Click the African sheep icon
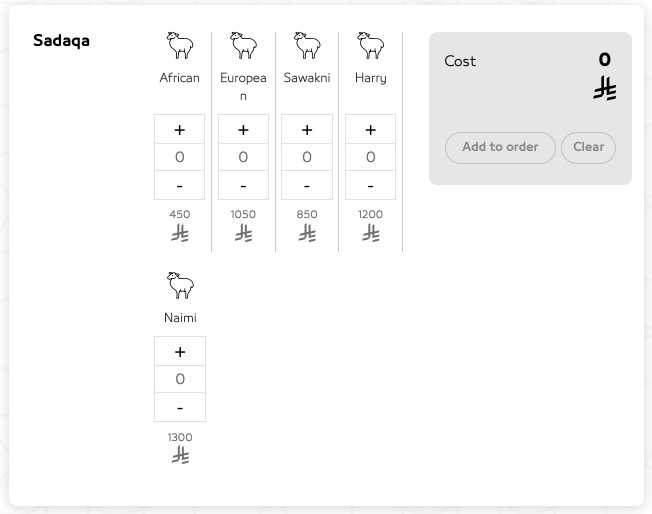Image resolution: width=652 pixels, height=514 pixels. coord(180,46)
